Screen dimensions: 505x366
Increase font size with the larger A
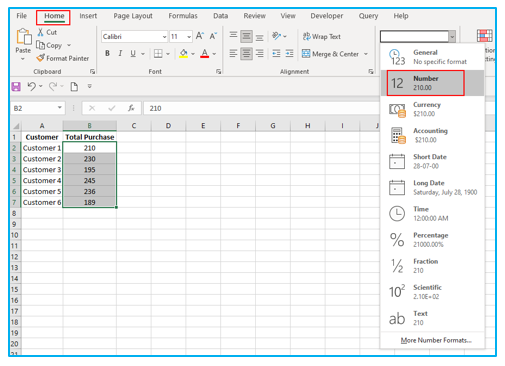pyautogui.click(x=200, y=36)
